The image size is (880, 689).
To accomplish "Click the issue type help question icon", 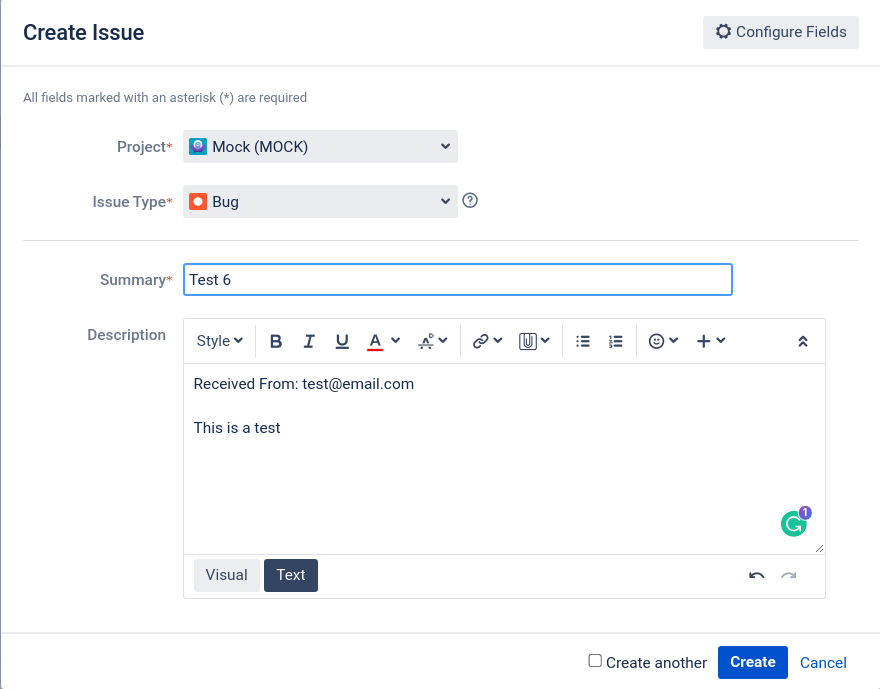I will (x=470, y=200).
